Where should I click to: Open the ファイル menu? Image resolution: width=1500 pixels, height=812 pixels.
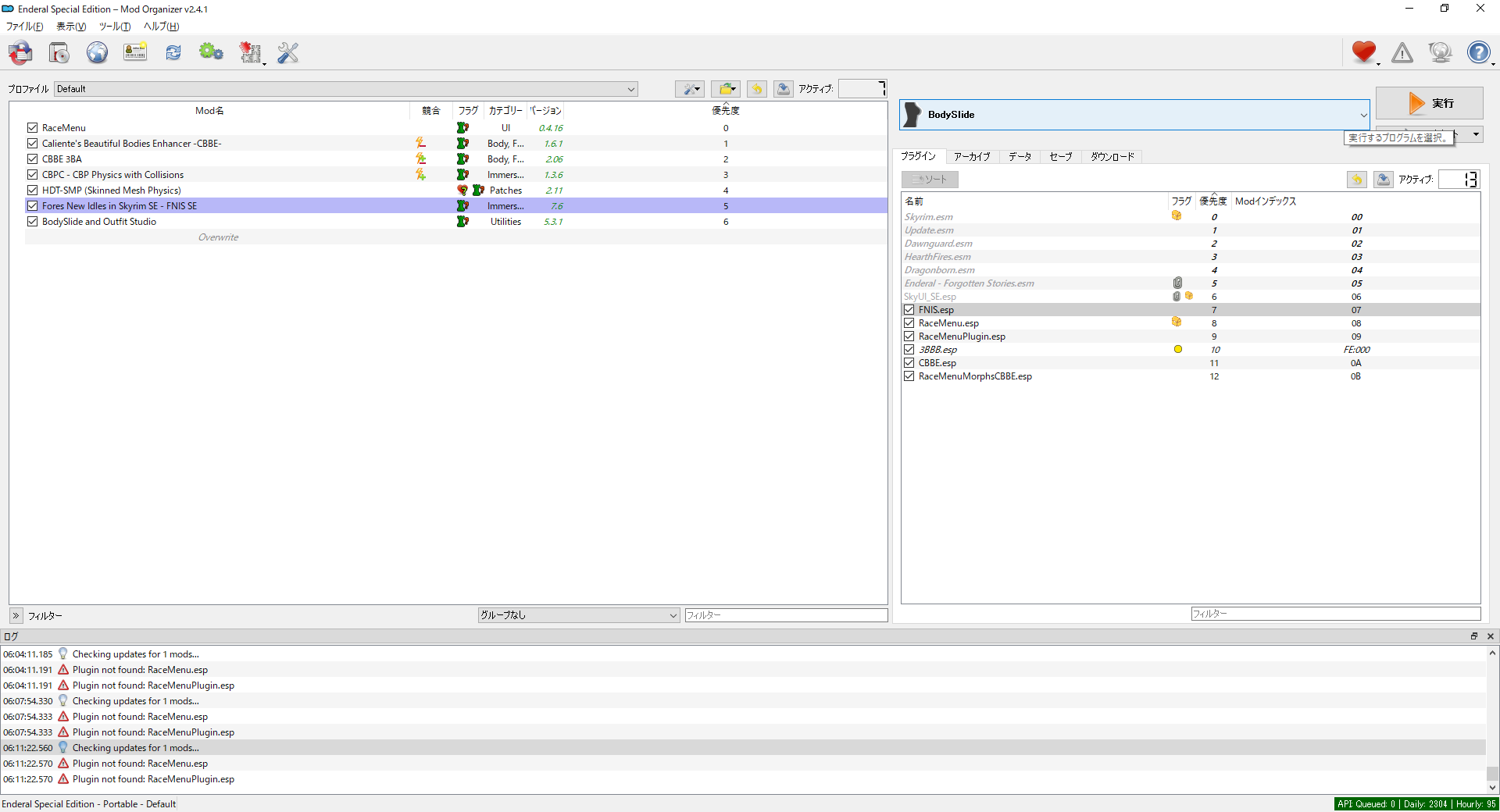24,27
